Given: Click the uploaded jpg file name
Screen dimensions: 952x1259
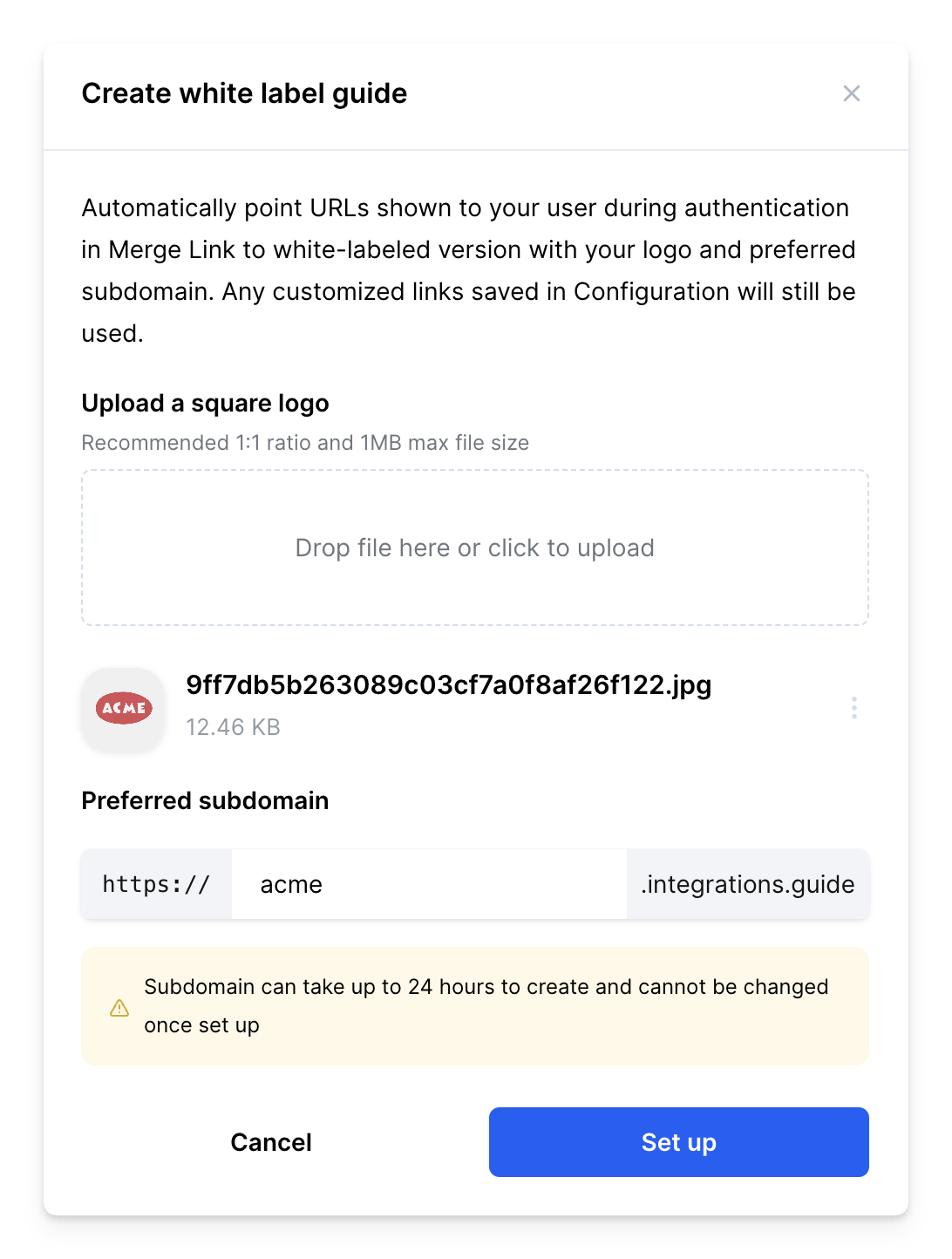Looking at the screenshot, I should pos(448,685).
